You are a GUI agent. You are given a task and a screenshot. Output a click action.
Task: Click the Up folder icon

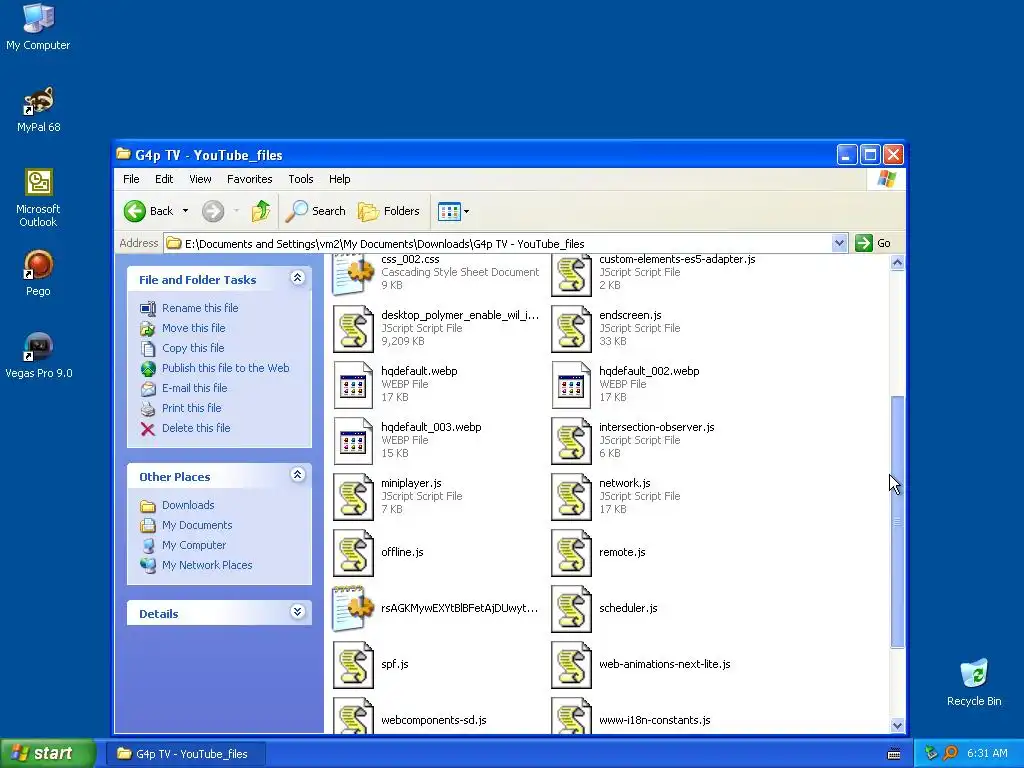point(261,211)
